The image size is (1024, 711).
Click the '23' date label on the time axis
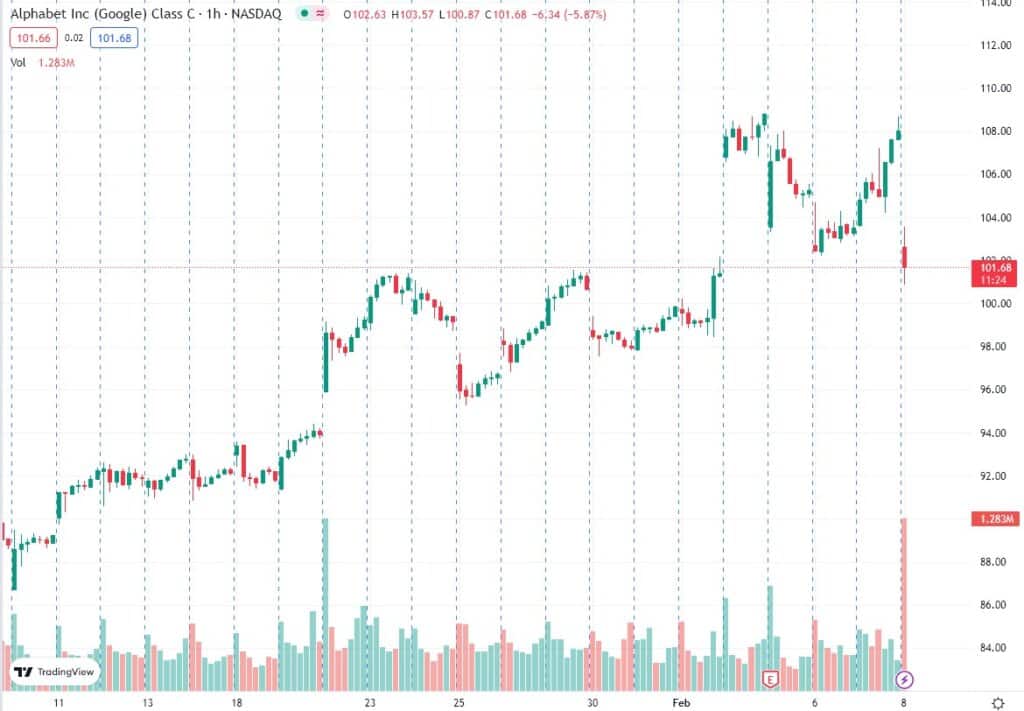(369, 703)
